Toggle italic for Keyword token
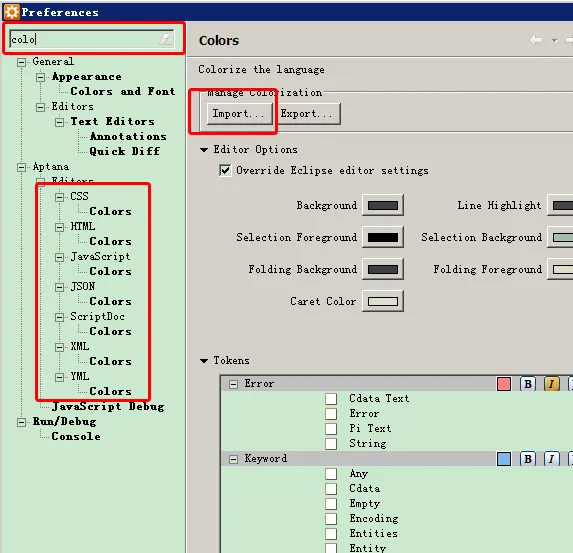Screen dimensions: 573x553 click(551, 459)
